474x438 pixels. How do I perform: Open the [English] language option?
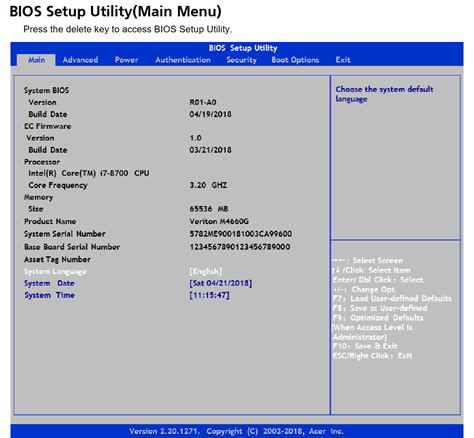click(x=206, y=271)
